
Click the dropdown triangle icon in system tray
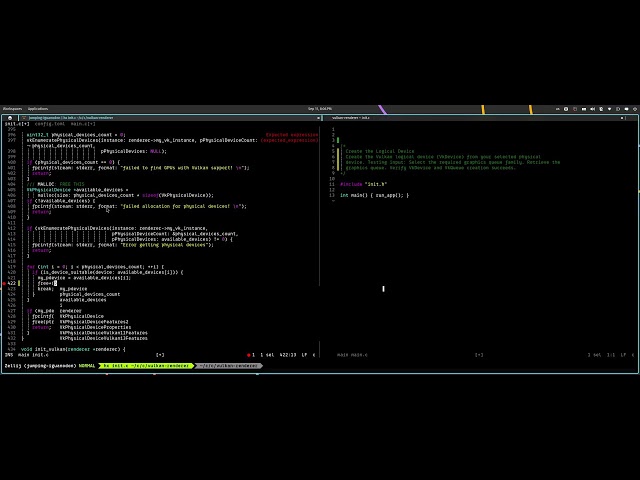pyautogui.click(x=609, y=109)
